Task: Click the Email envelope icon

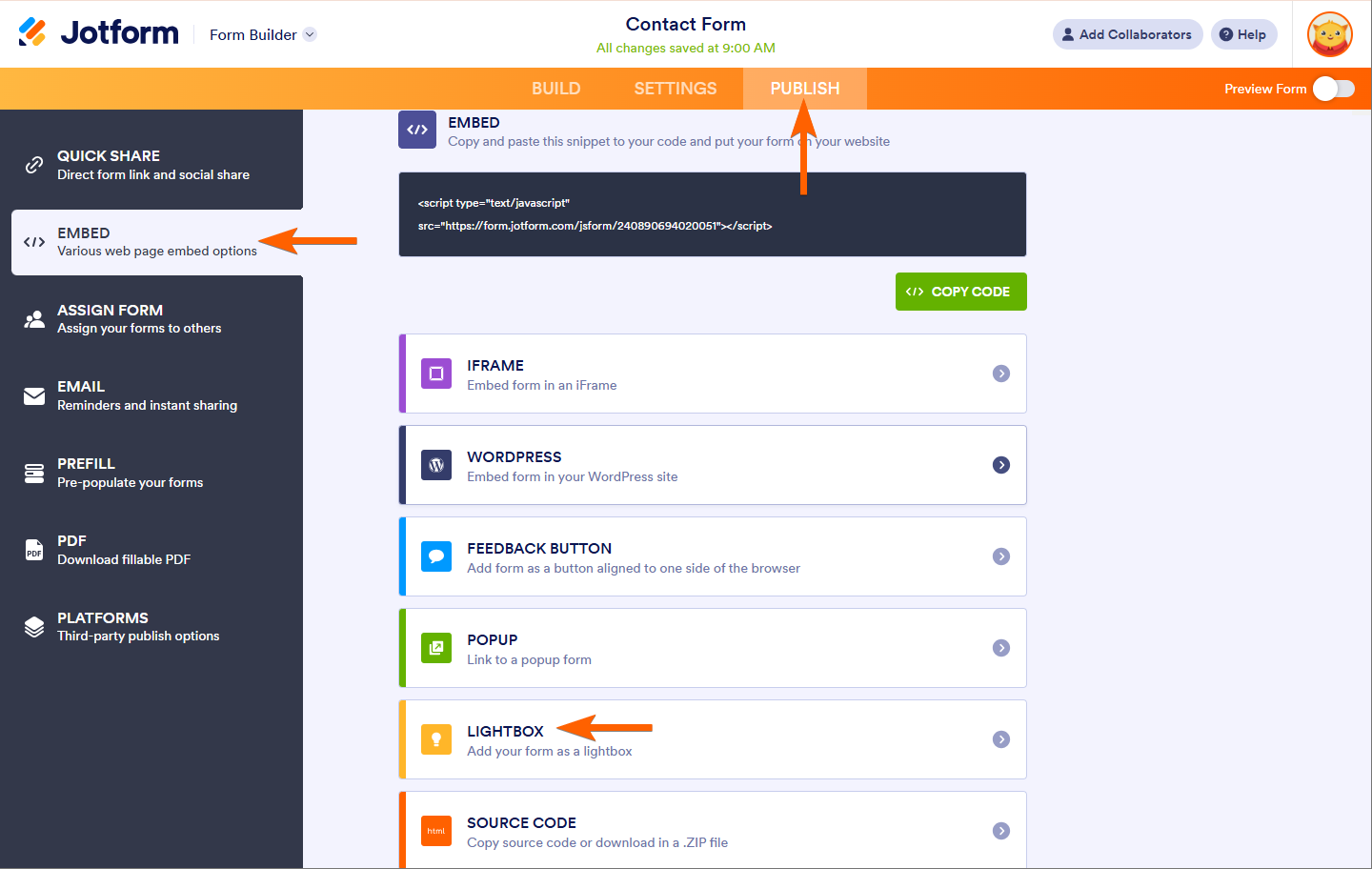Action: coord(34,396)
